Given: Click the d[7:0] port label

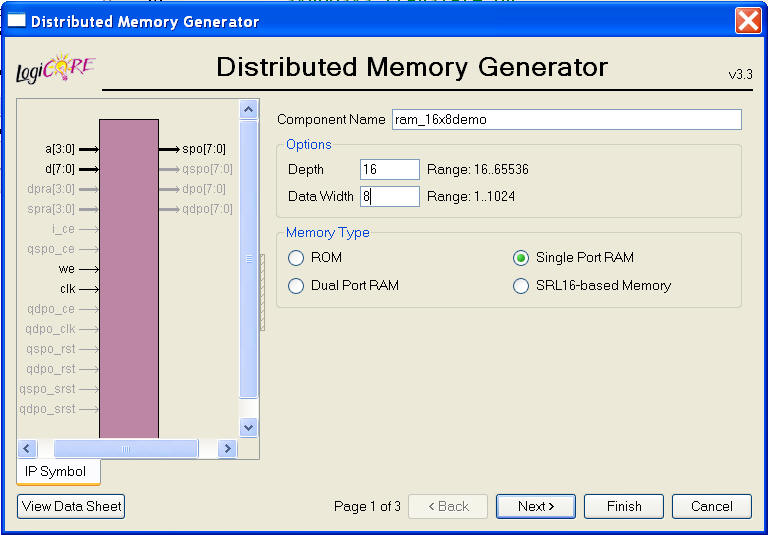Looking at the screenshot, I should [x=60, y=169].
